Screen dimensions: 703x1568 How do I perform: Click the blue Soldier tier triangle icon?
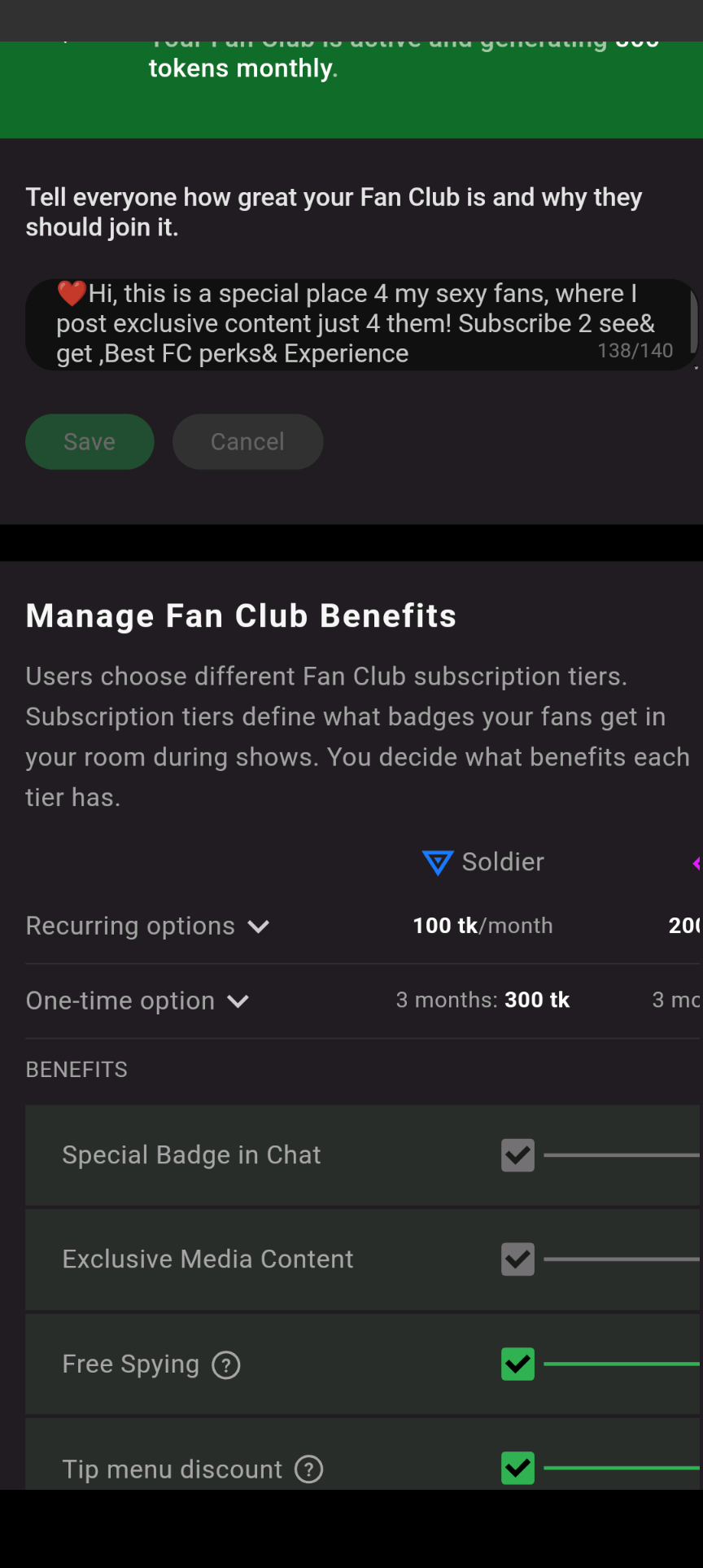coord(438,862)
